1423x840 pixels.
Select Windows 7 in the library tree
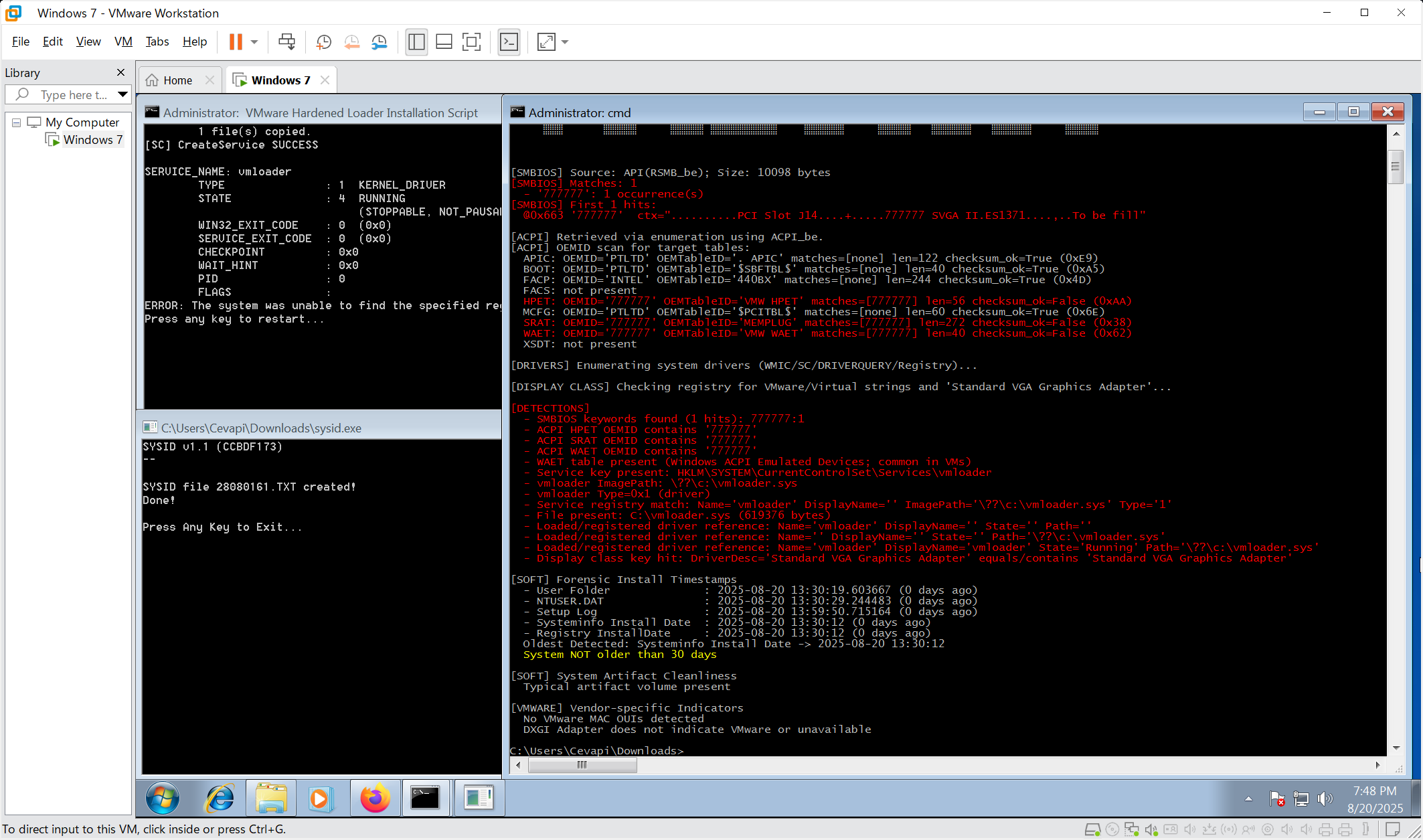click(92, 140)
